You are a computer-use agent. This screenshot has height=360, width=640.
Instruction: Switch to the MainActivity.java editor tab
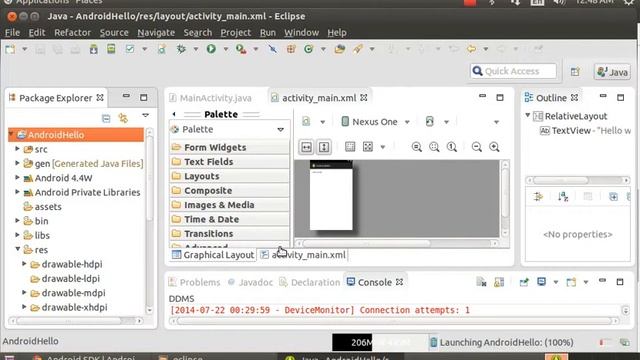[211, 98]
